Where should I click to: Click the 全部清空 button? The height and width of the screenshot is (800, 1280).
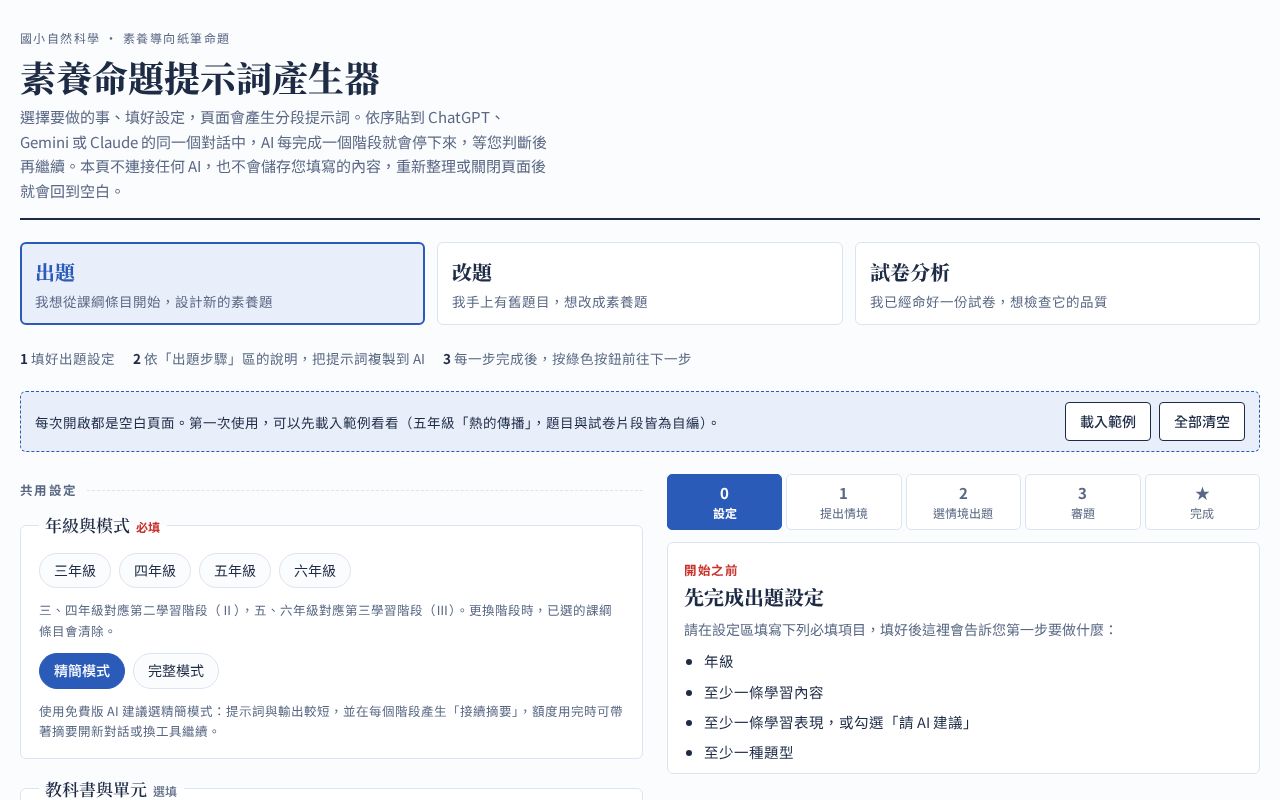pos(1202,421)
